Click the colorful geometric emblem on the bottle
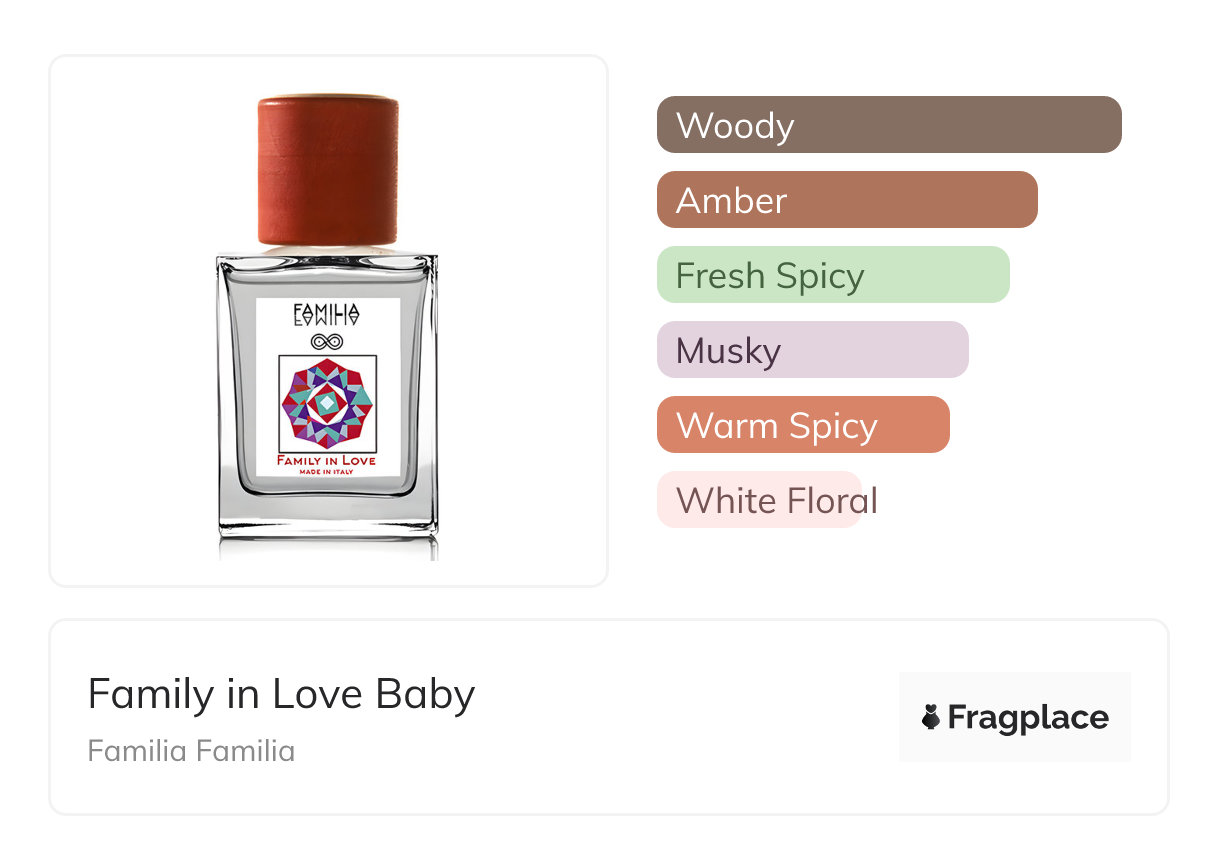Viewport: 1218px width, 864px height. (327, 404)
